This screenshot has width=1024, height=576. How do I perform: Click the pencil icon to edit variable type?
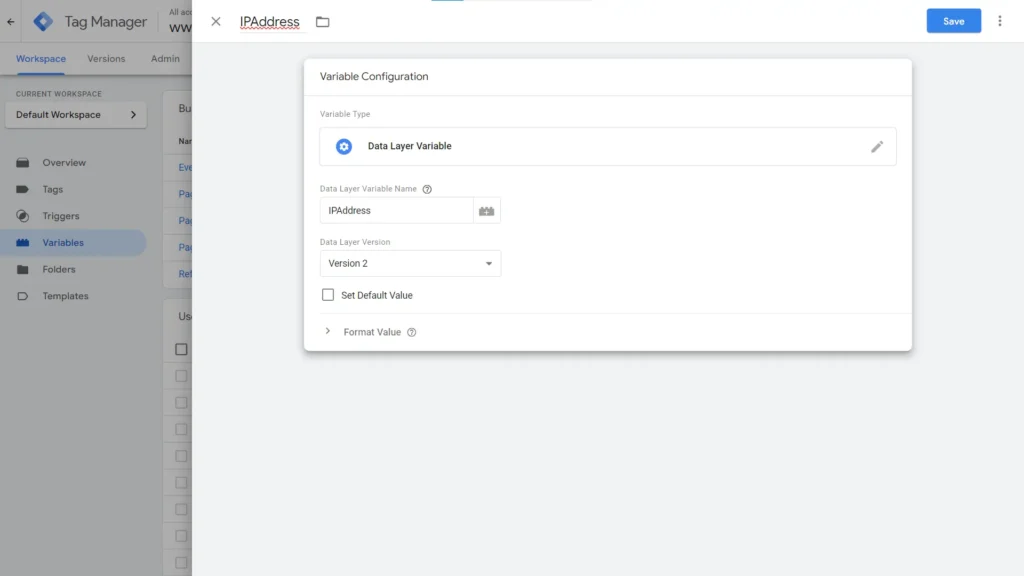click(877, 146)
